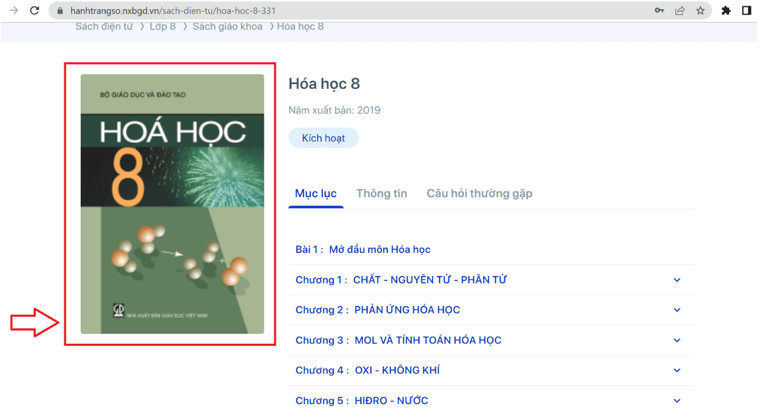Click Chương 3 MOL VÀ TÍNH TOÁN title
The width and height of the screenshot is (761, 413).
pos(398,340)
